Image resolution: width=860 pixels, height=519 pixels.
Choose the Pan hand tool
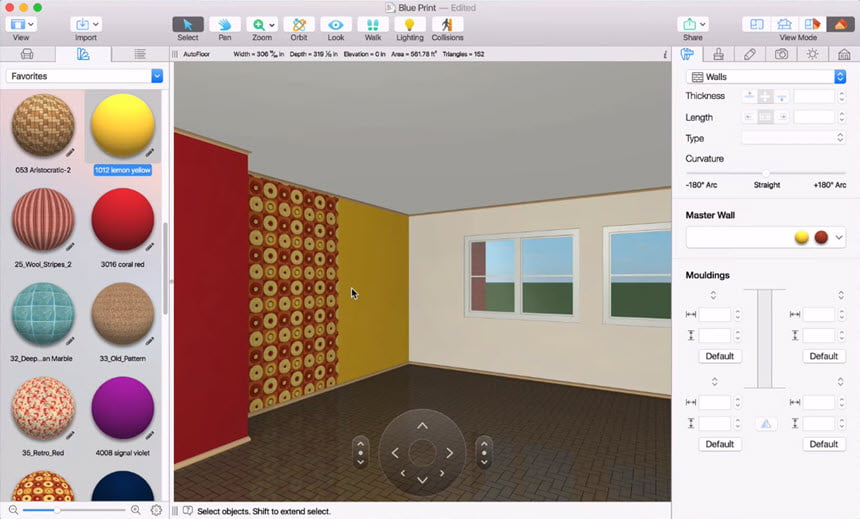point(225,25)
